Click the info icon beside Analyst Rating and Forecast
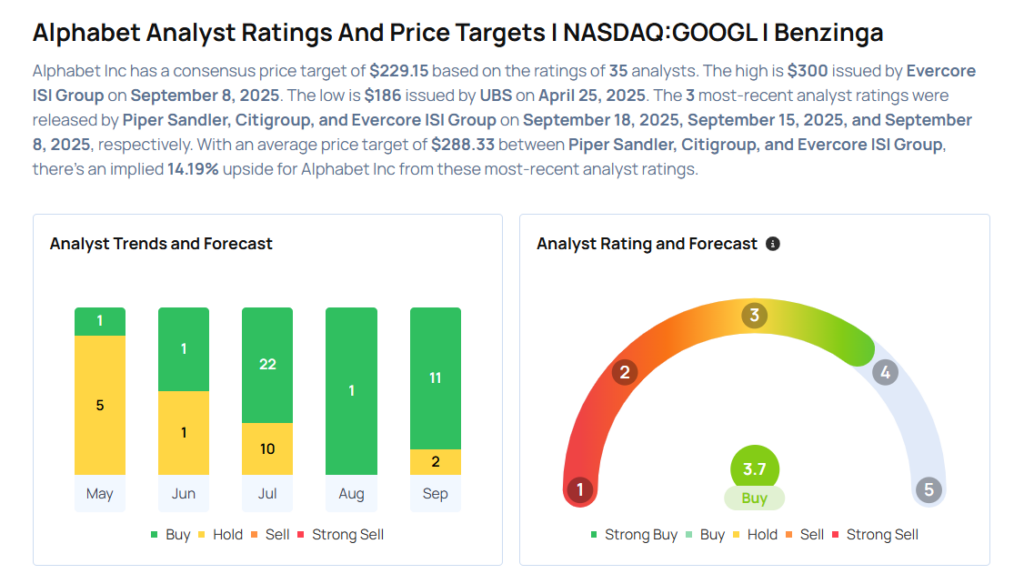The width and height of the screenshot is (1024, 584). (772, 244)
